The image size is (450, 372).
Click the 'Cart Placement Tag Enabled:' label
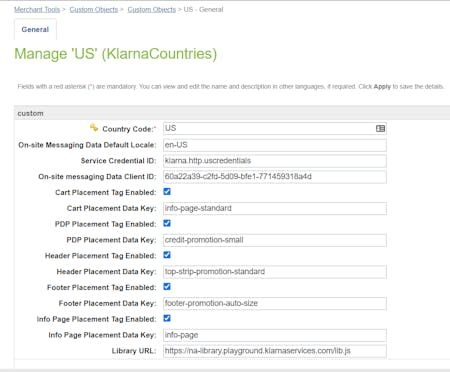tap(106, 193)
